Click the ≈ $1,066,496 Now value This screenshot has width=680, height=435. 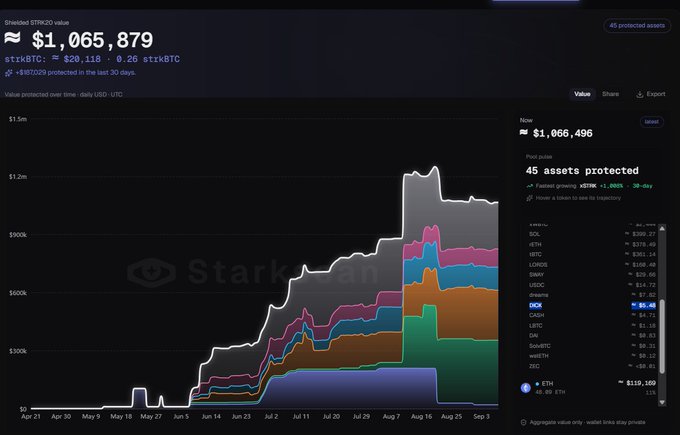coord(556,134)
